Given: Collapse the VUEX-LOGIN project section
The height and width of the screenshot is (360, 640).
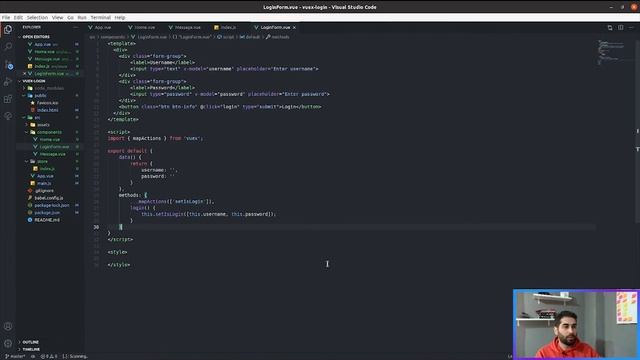Looking at the screenshot, I should pos(33,81).
